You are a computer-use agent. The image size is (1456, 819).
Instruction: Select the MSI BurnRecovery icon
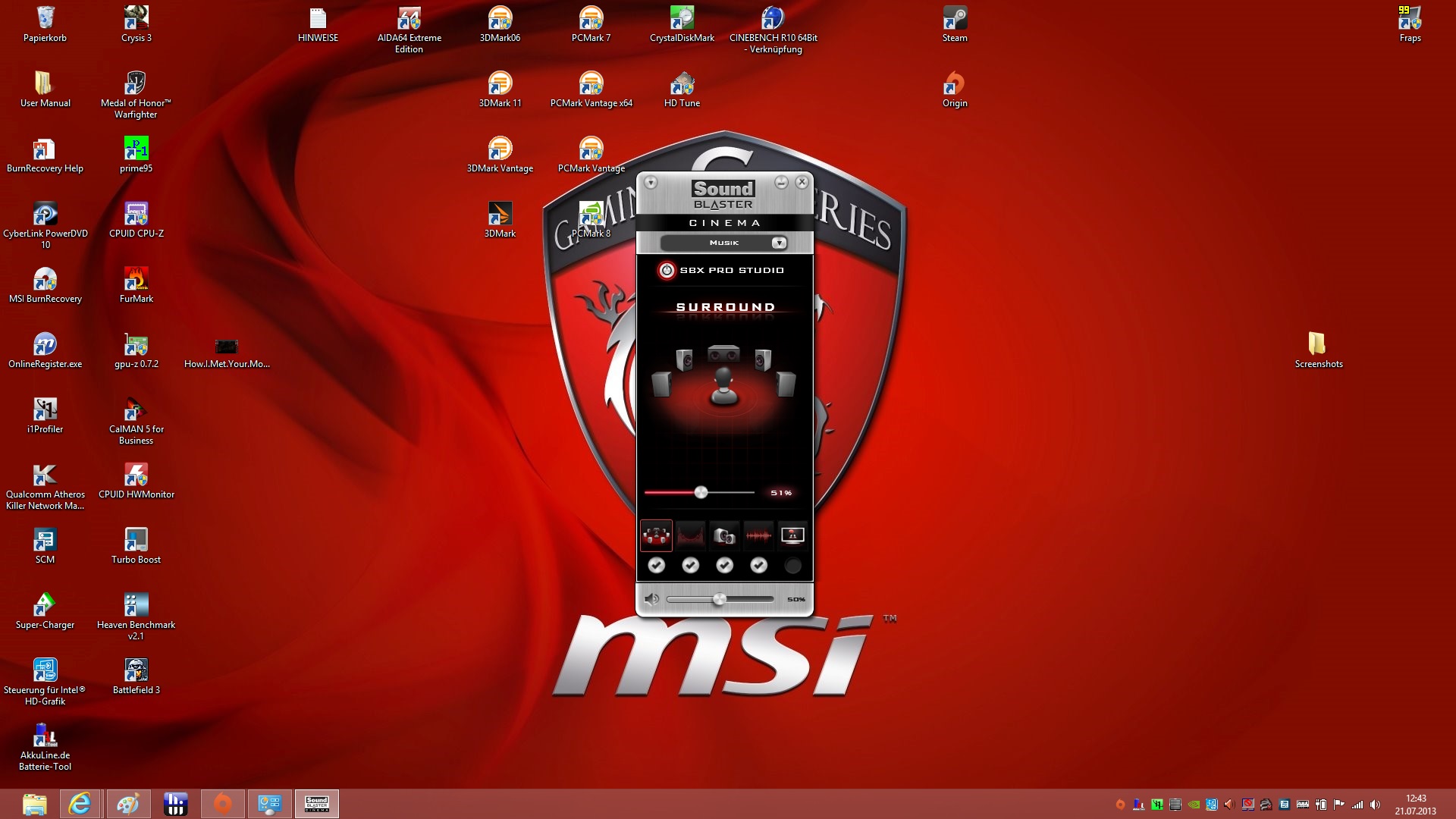point(45,285)
